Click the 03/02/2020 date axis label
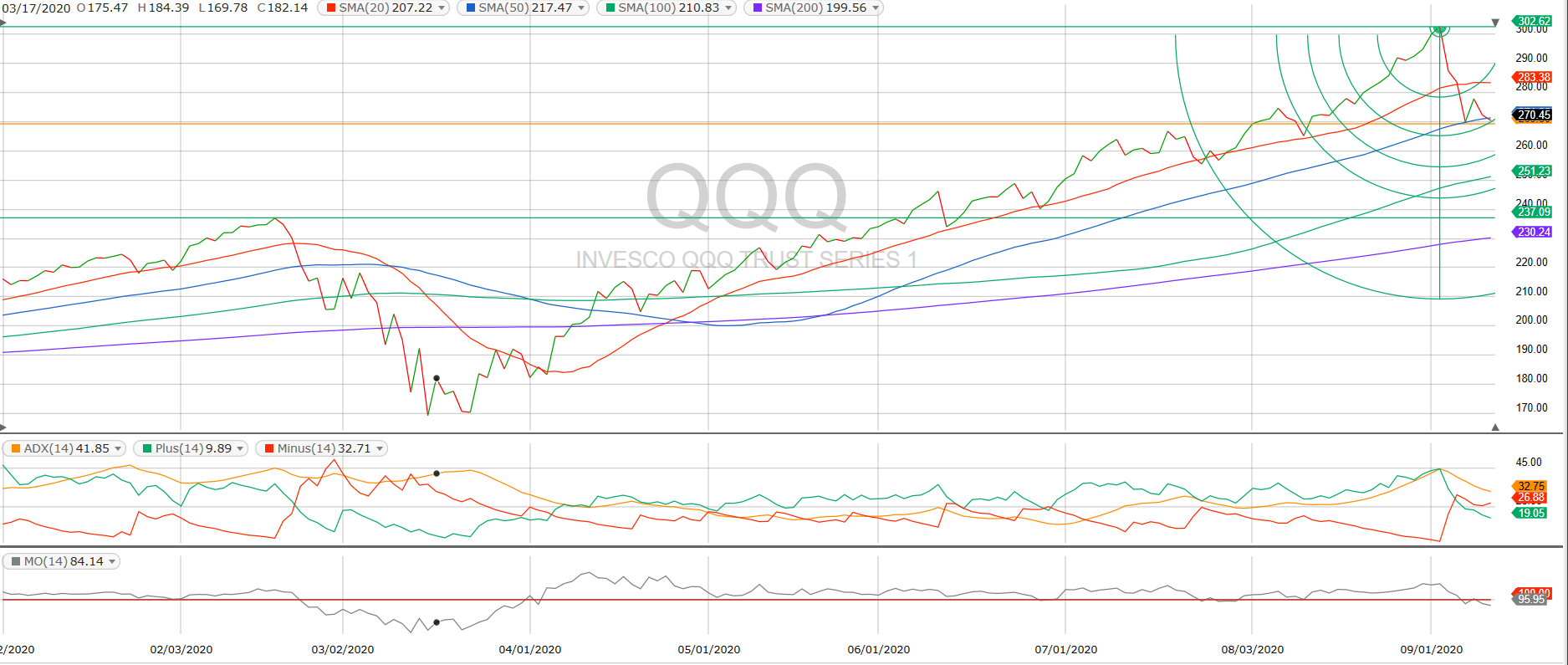Screen dimensions: 1568x665 pos(342,649)
